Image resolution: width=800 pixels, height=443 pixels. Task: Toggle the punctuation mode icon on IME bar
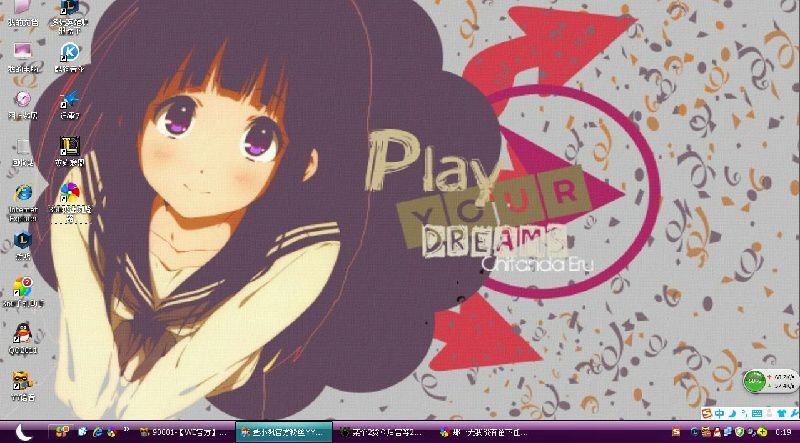743,413
